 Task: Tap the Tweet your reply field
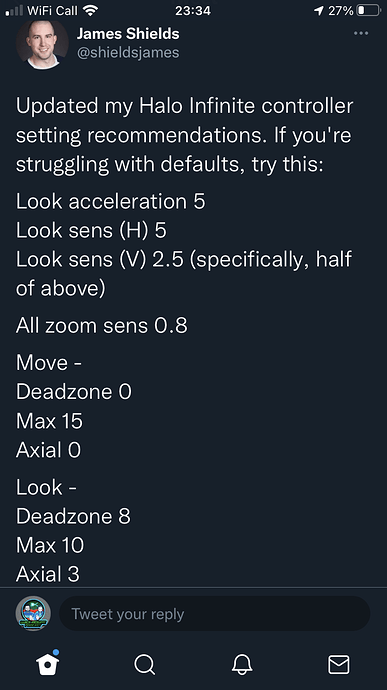pyautogui.click(x=214, y=614)
